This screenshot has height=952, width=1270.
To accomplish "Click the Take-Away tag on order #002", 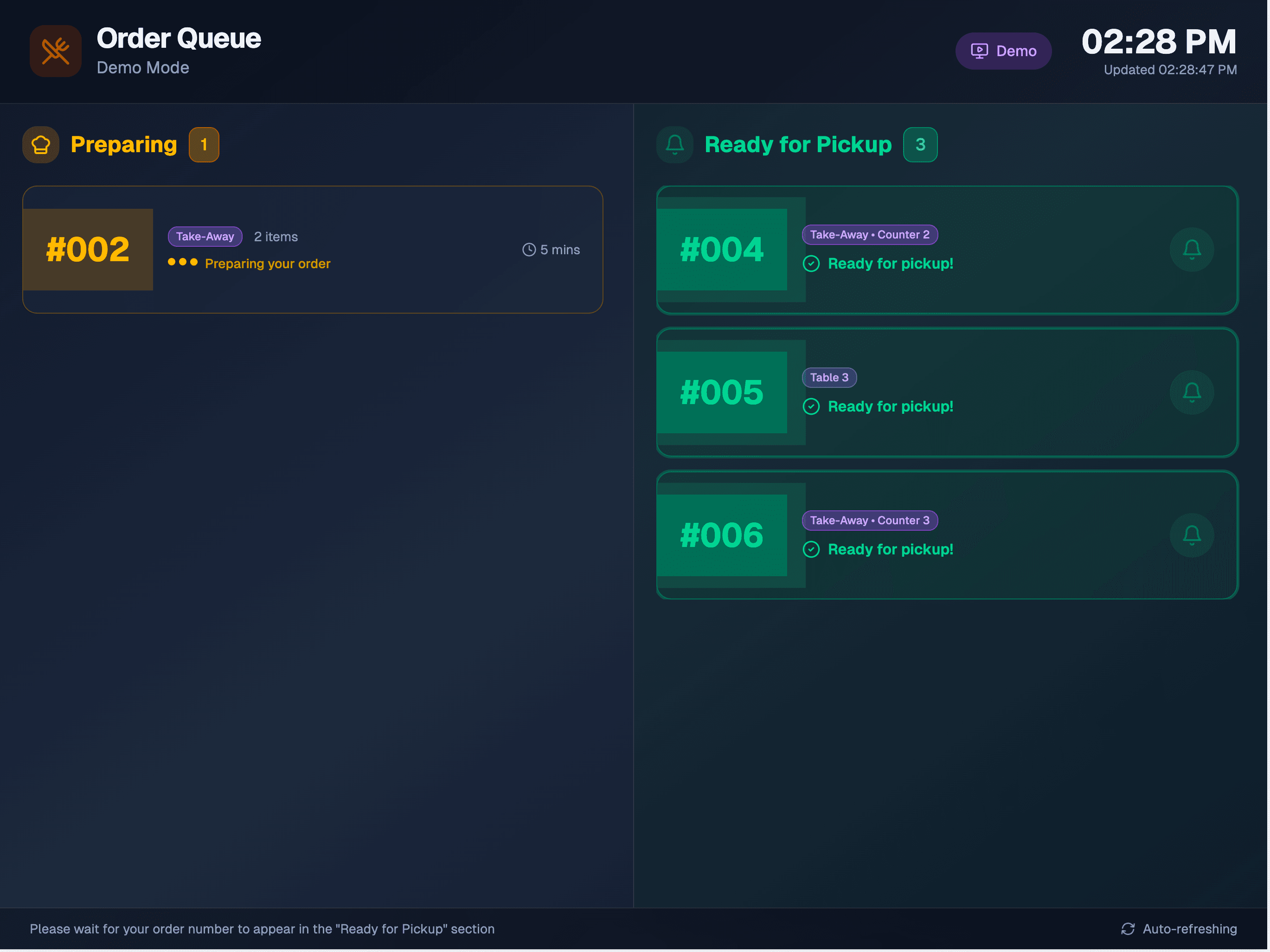I will pyautogui.click(x=205, y=237).
